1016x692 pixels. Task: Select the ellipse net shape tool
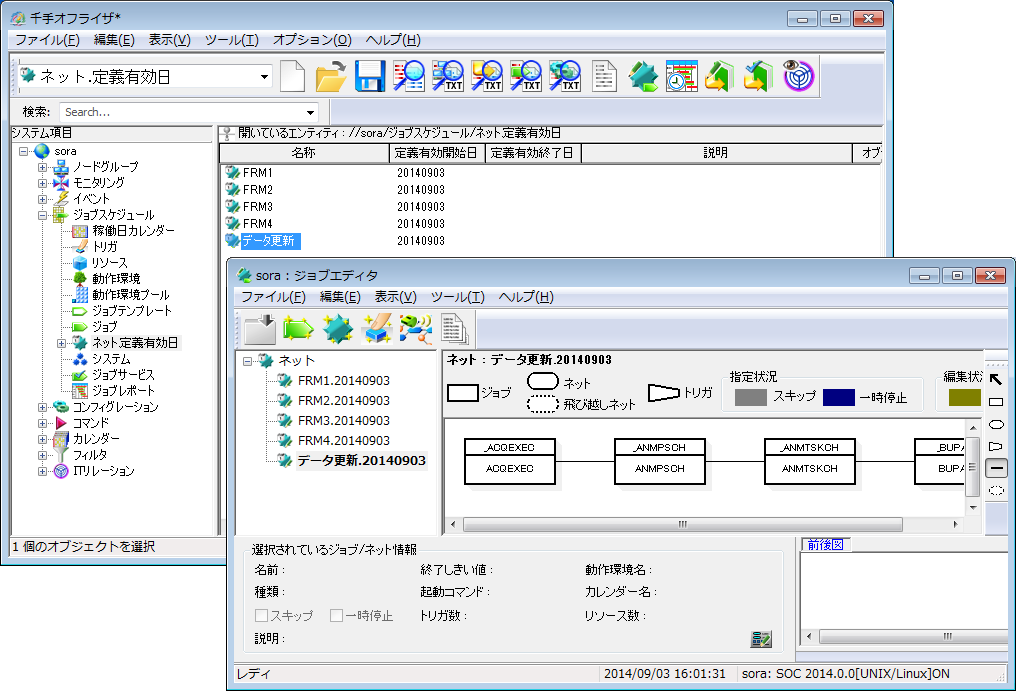click(997, 424)
